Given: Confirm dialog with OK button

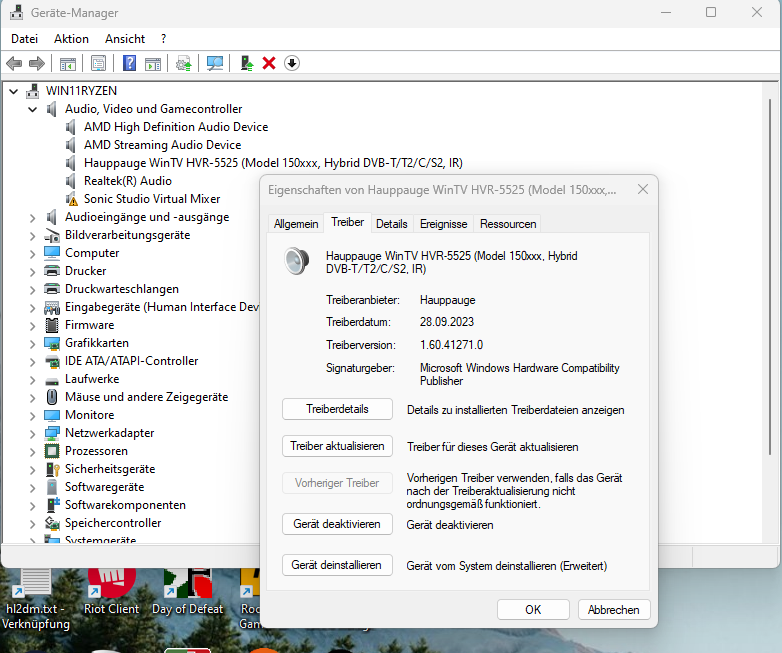Looking at the screenshot, I should (533, 610).
